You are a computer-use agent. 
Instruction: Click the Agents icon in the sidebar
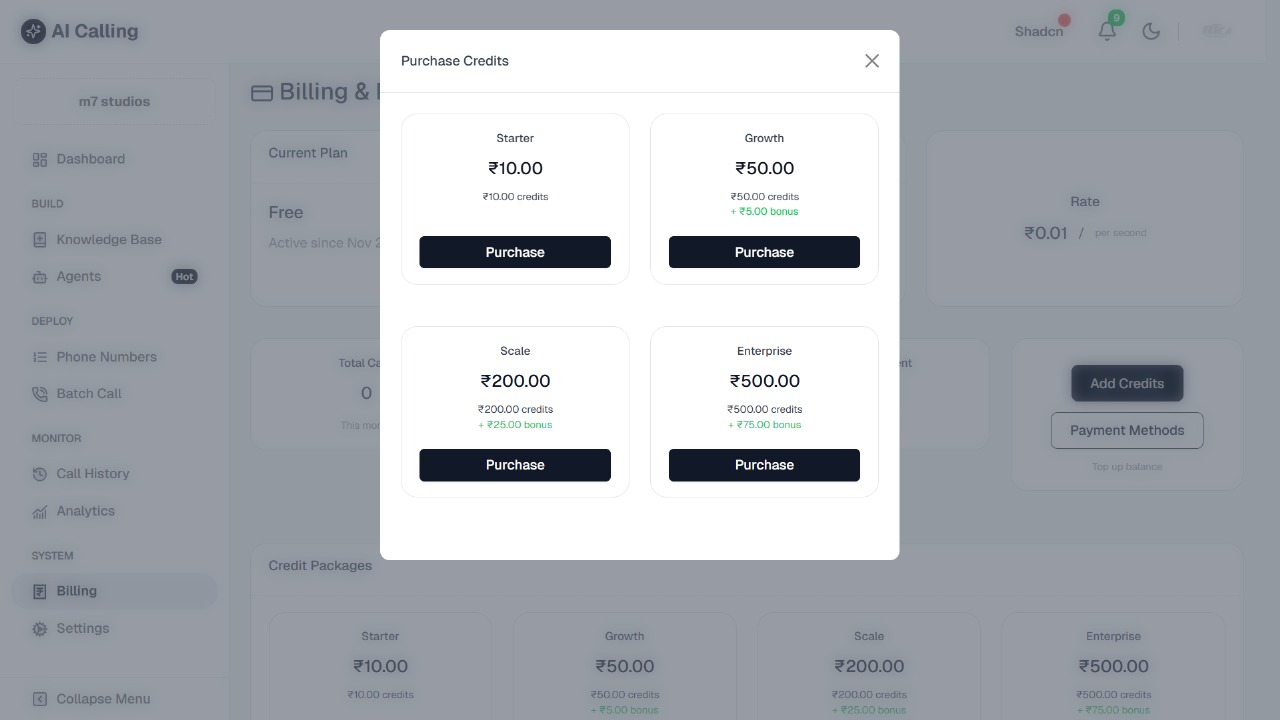coord(38,276)
